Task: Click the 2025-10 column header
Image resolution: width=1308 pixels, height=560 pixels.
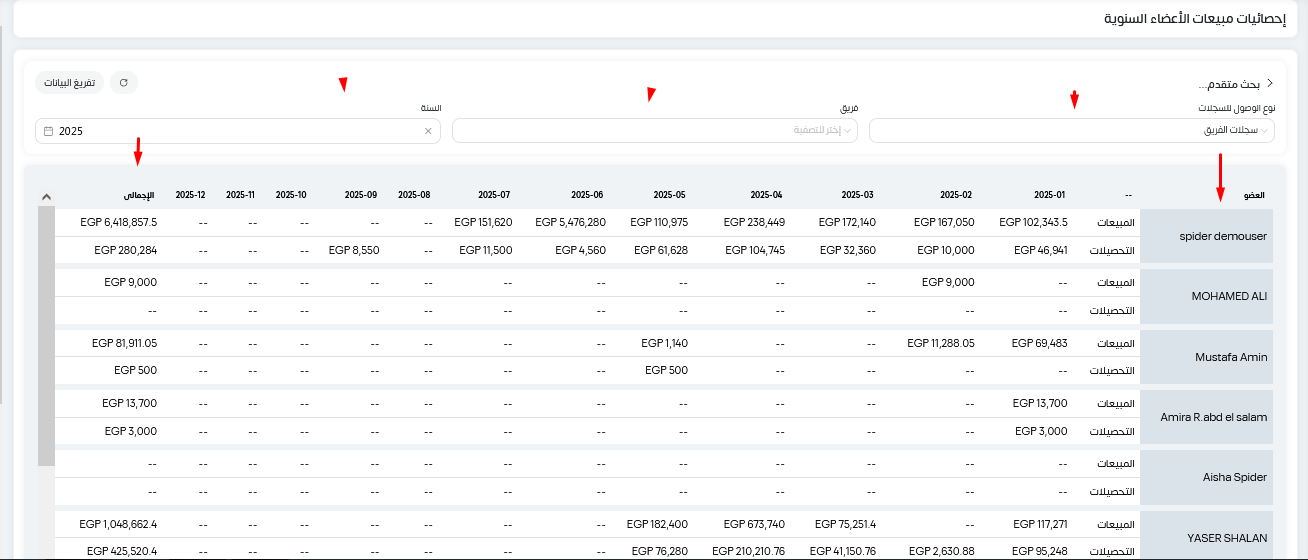Action: click(x=291, y=195)
